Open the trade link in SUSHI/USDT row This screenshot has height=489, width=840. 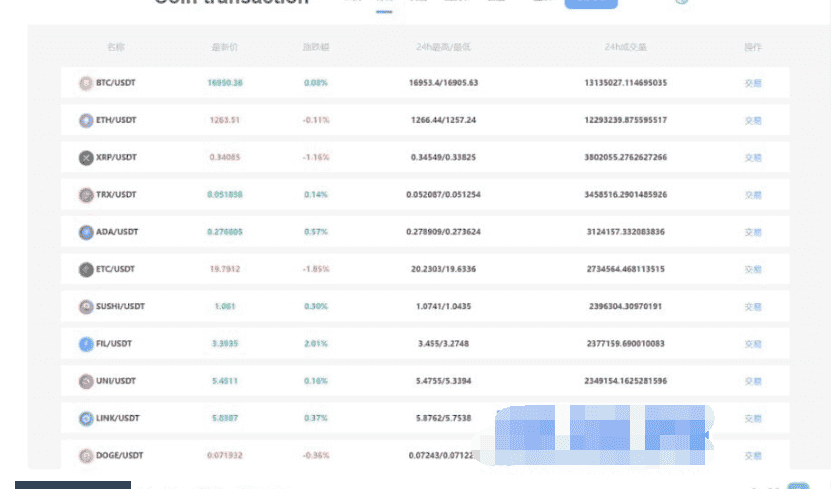pos(753,306)
